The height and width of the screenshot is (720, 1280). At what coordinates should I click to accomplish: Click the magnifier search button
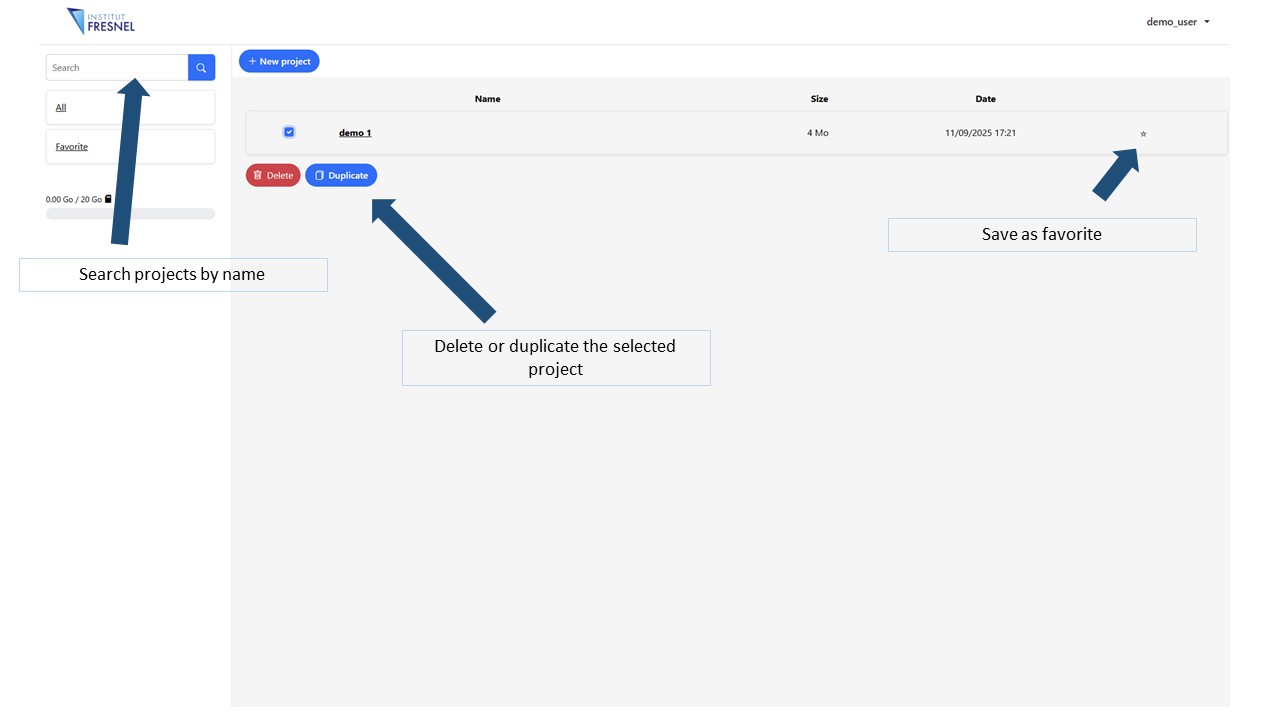pyautogui.click(x=201, y=68)
